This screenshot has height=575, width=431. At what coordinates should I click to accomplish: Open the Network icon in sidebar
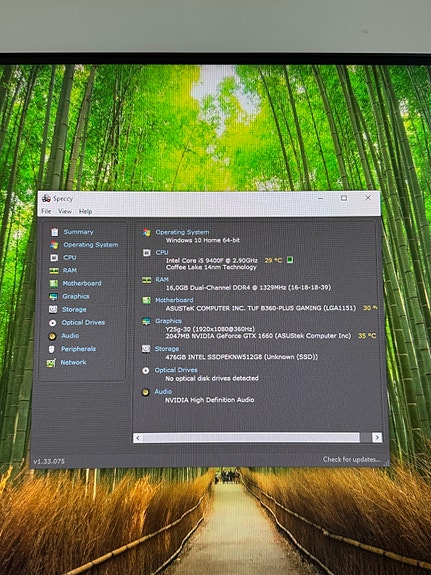pyautogui.click(x=51, y=363)
